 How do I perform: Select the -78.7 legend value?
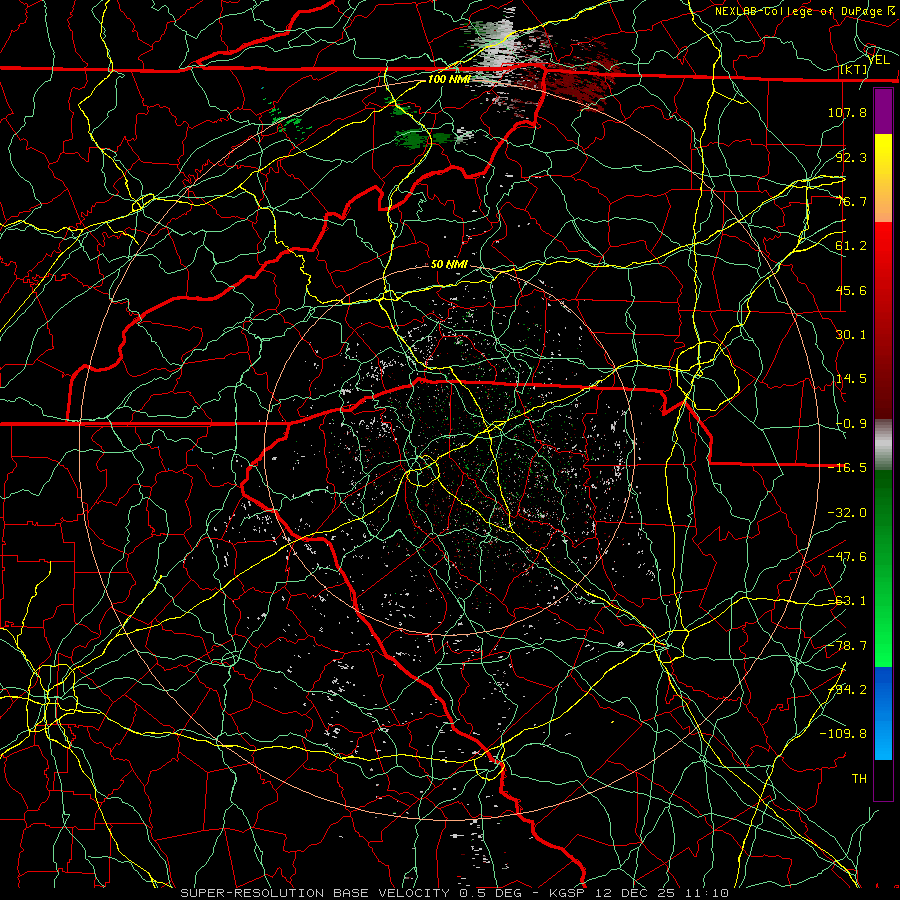(x=847, y=646)
